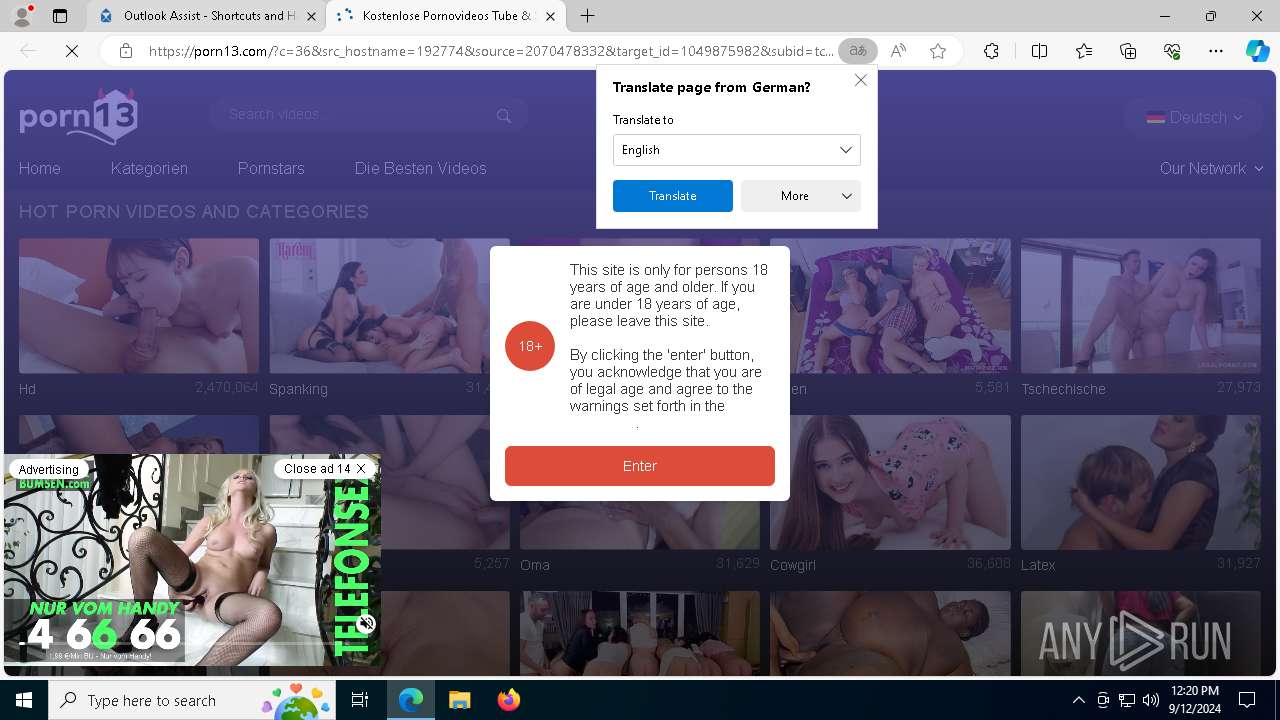Open the Extensions icon
The image size is (1280, 720).
991,51
